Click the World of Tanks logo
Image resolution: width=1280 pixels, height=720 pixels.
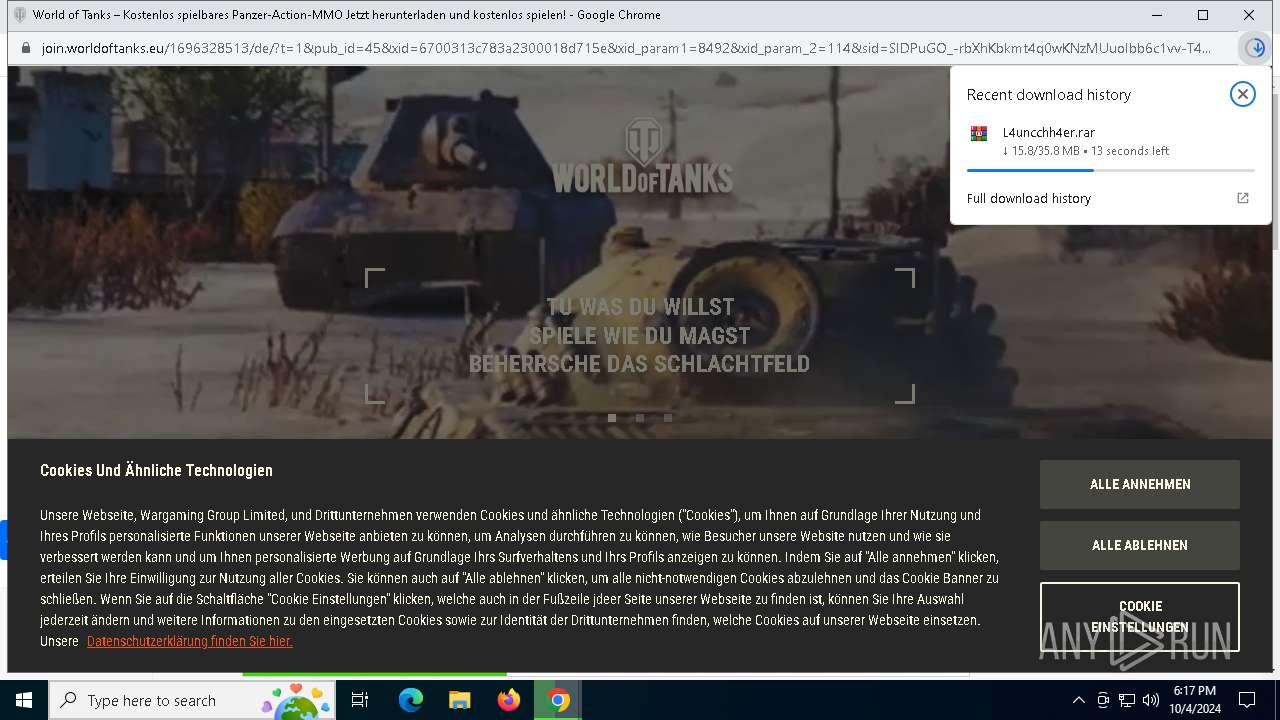(642, 155)
